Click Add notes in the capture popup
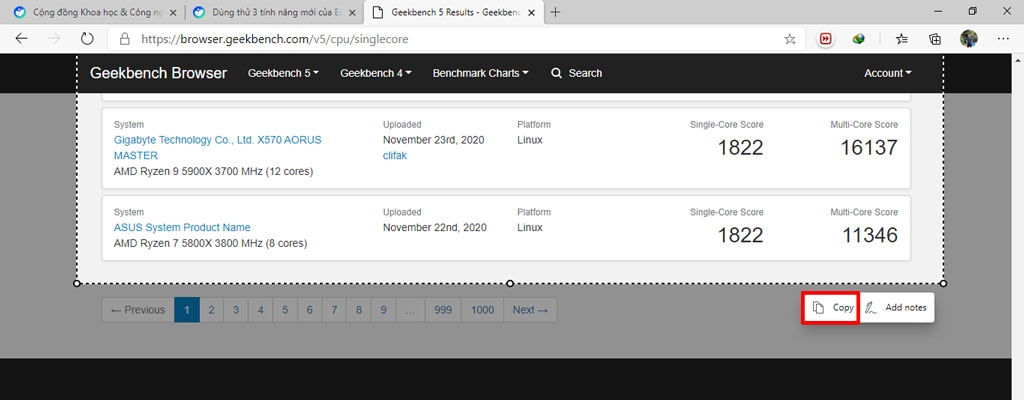The image size is (1024, 400). pos(895,308)
